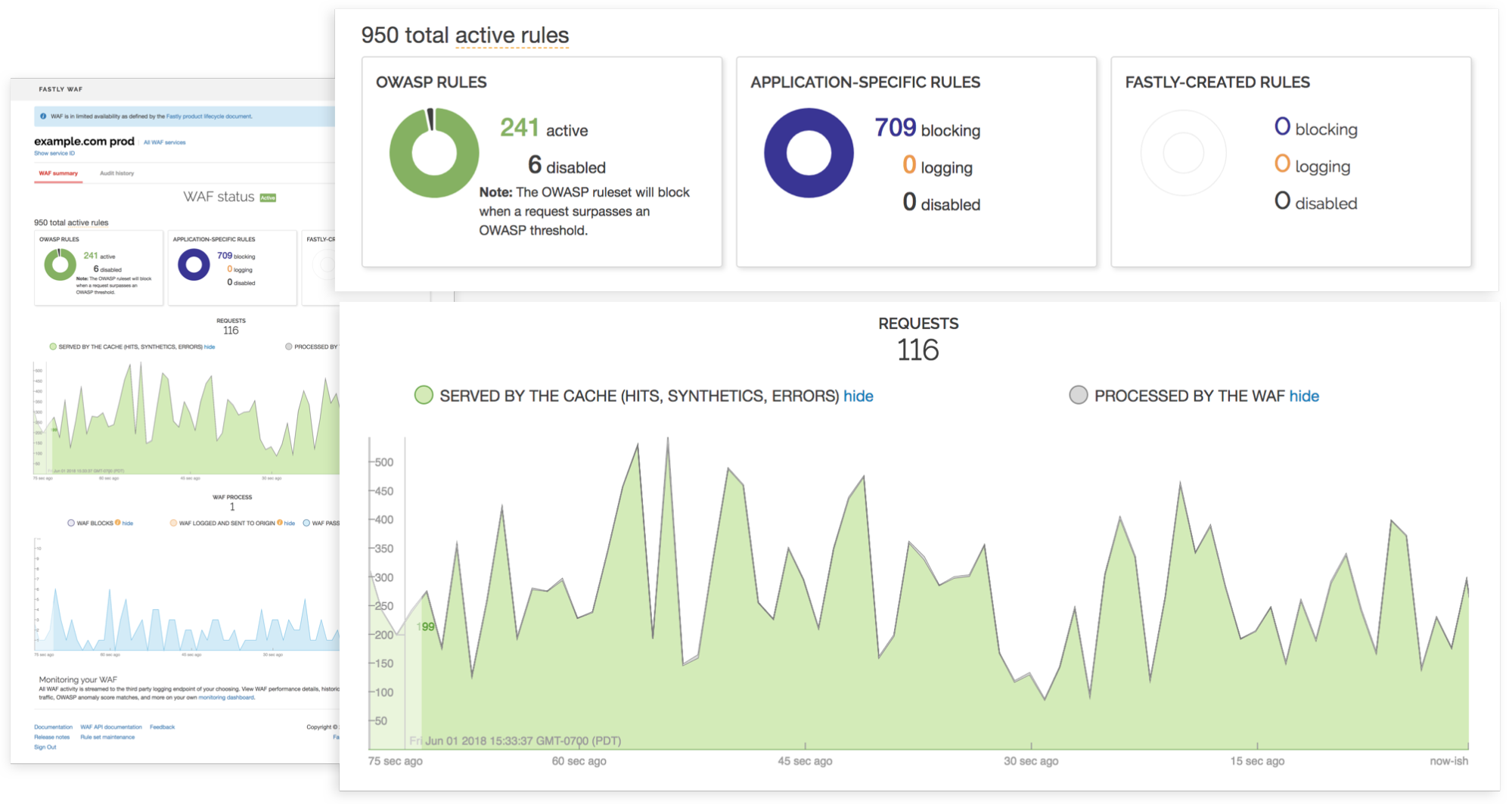
Task: Hide the WAF BLOCKS series
Action: coord(127,523)
